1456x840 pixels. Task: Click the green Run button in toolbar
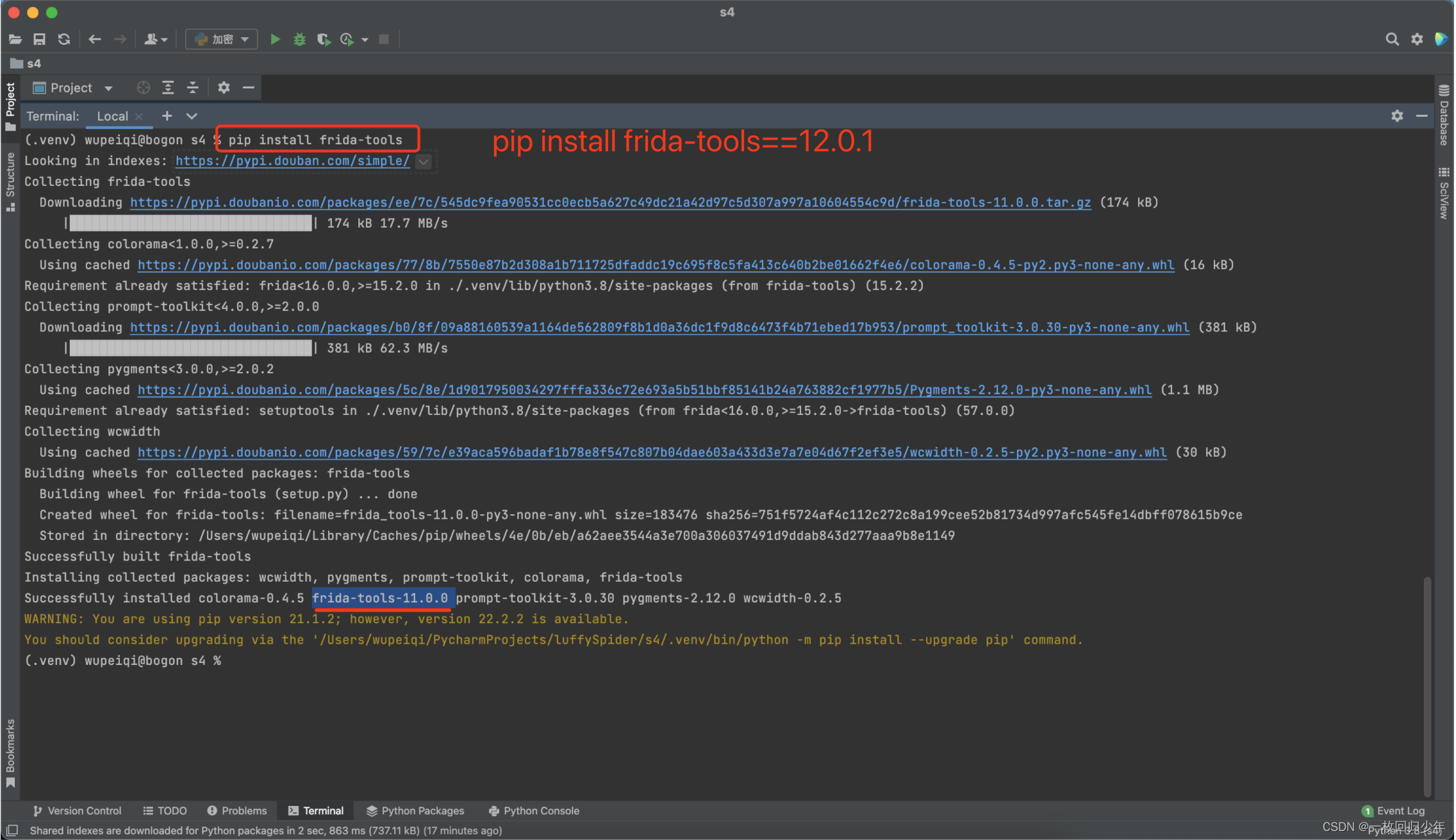click(275, 39)
